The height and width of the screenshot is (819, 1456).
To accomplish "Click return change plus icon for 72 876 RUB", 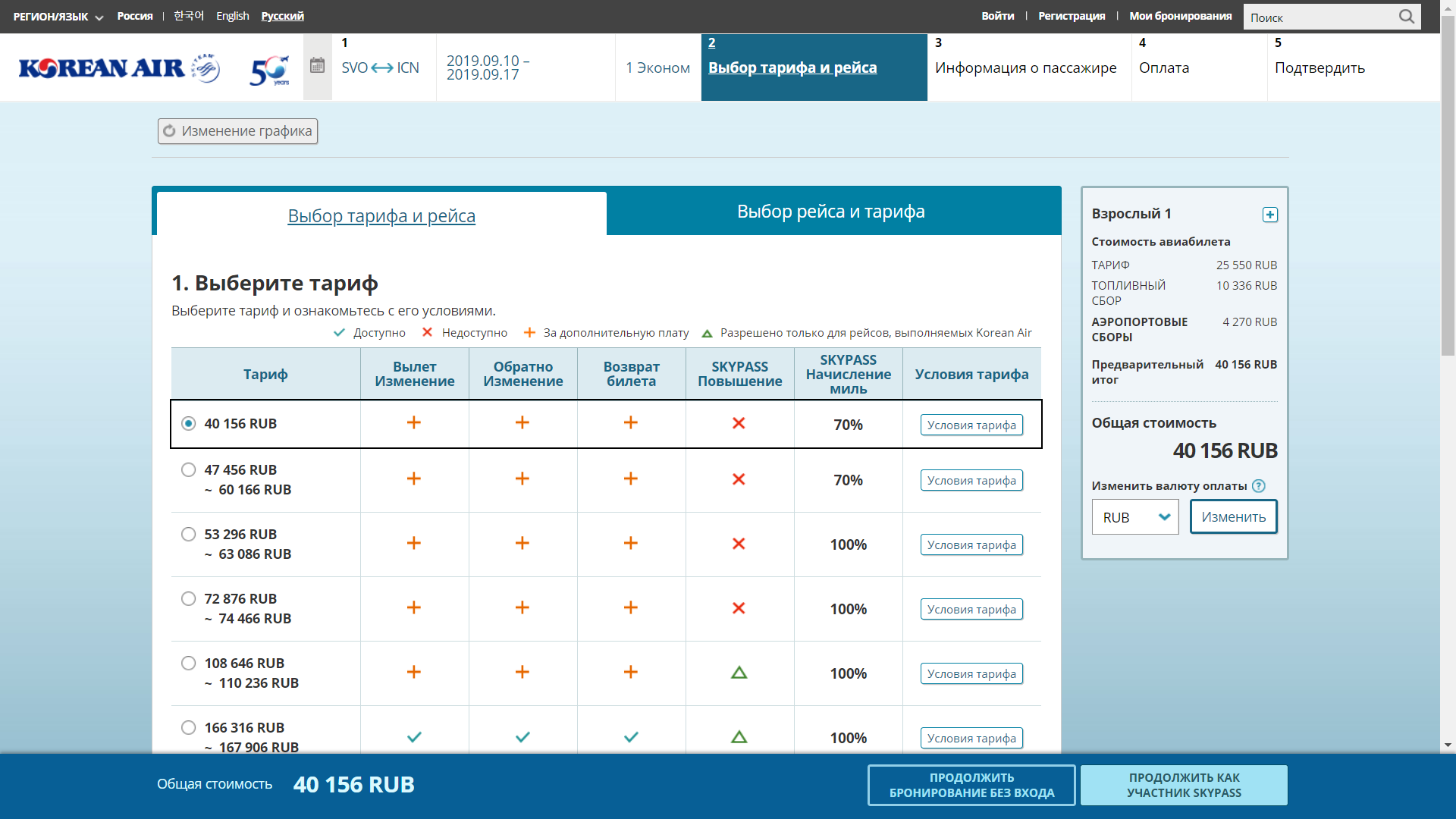I will (x=522, y=607).
